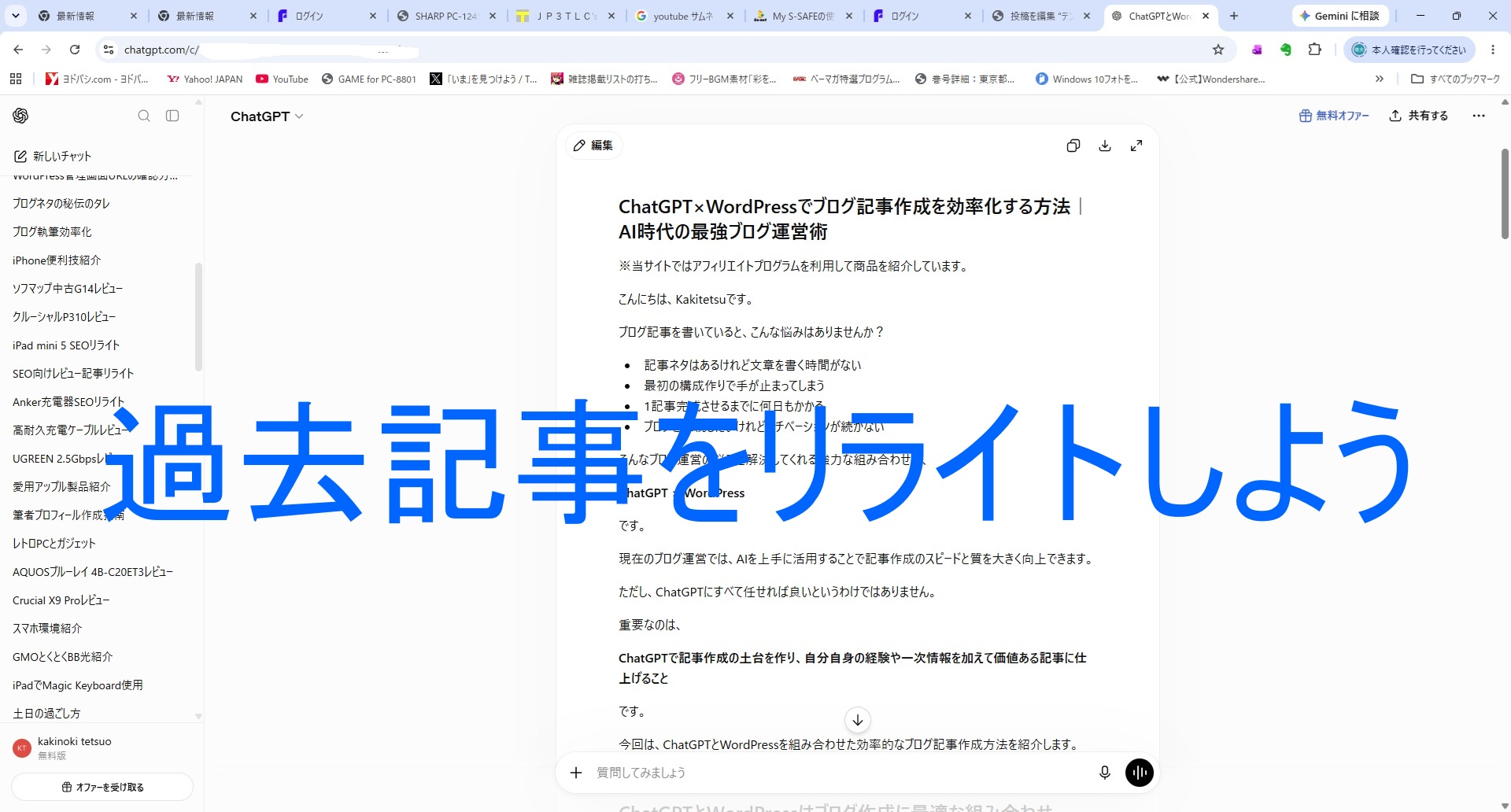
Task: Start a new chat (新しいチャット)
Action: 53,156
